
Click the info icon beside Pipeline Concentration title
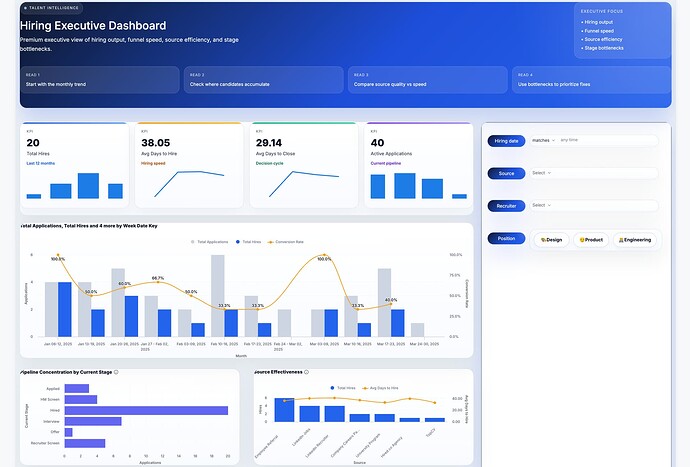click(116, 372)
